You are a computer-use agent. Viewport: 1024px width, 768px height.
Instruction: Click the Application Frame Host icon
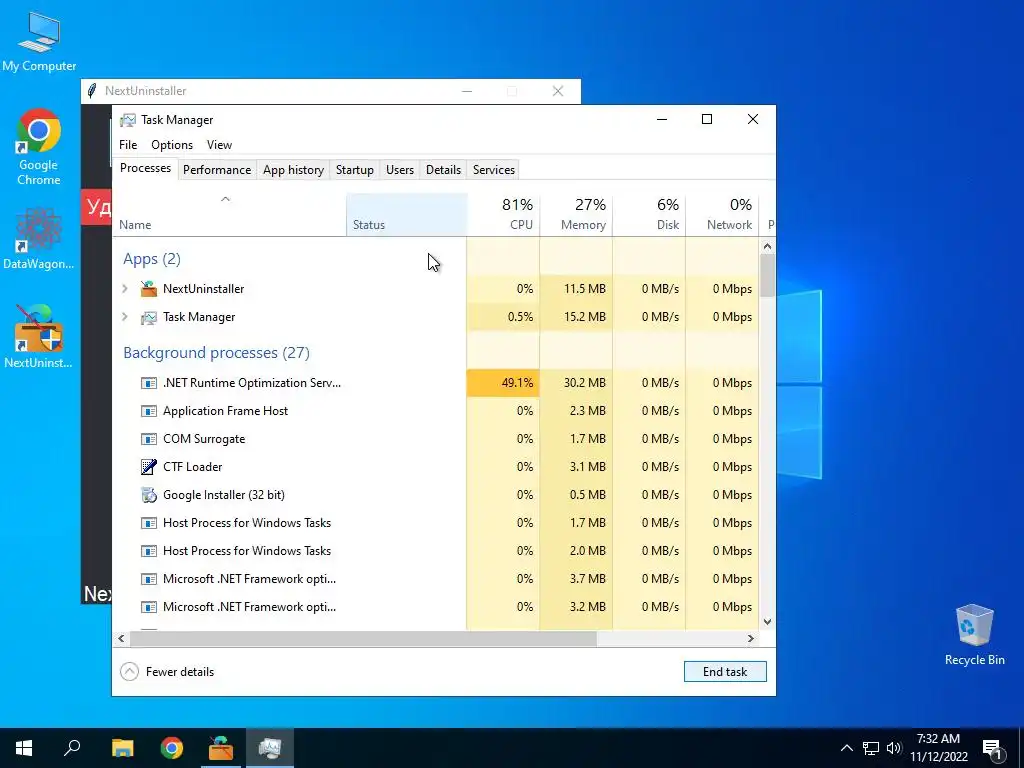pos(149,411)
